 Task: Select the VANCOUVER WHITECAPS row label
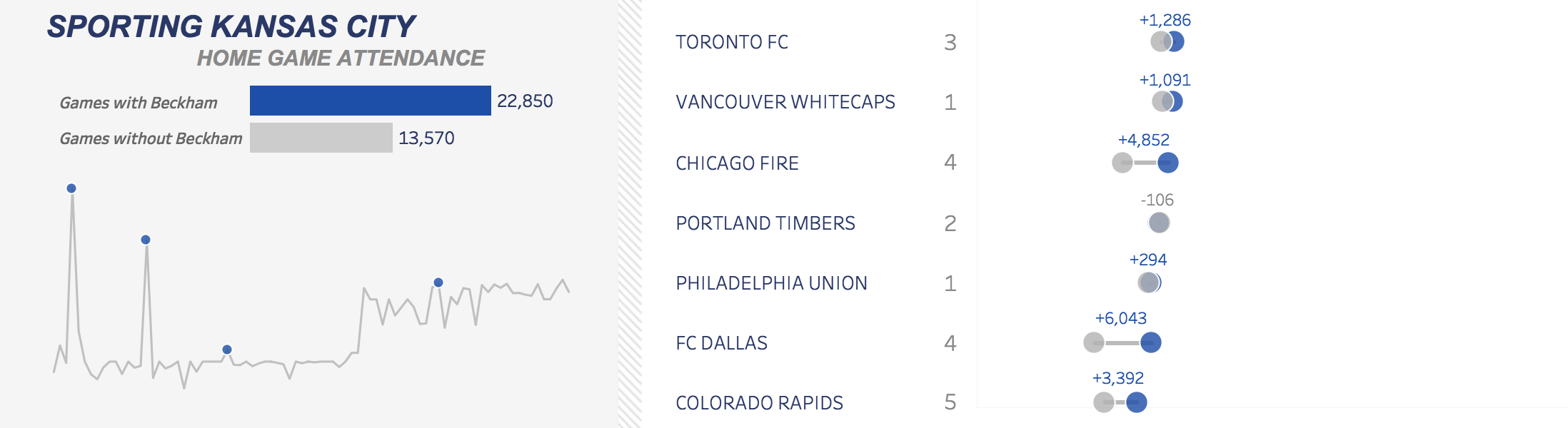point(785,102)
